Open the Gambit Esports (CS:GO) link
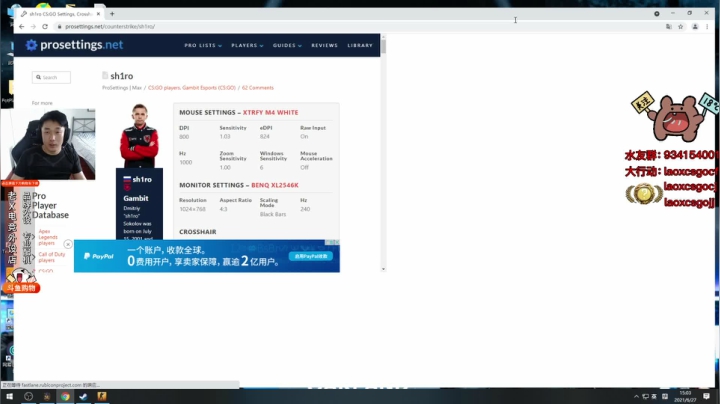Viewport: 720px width, 404px height. coord(209,88)
